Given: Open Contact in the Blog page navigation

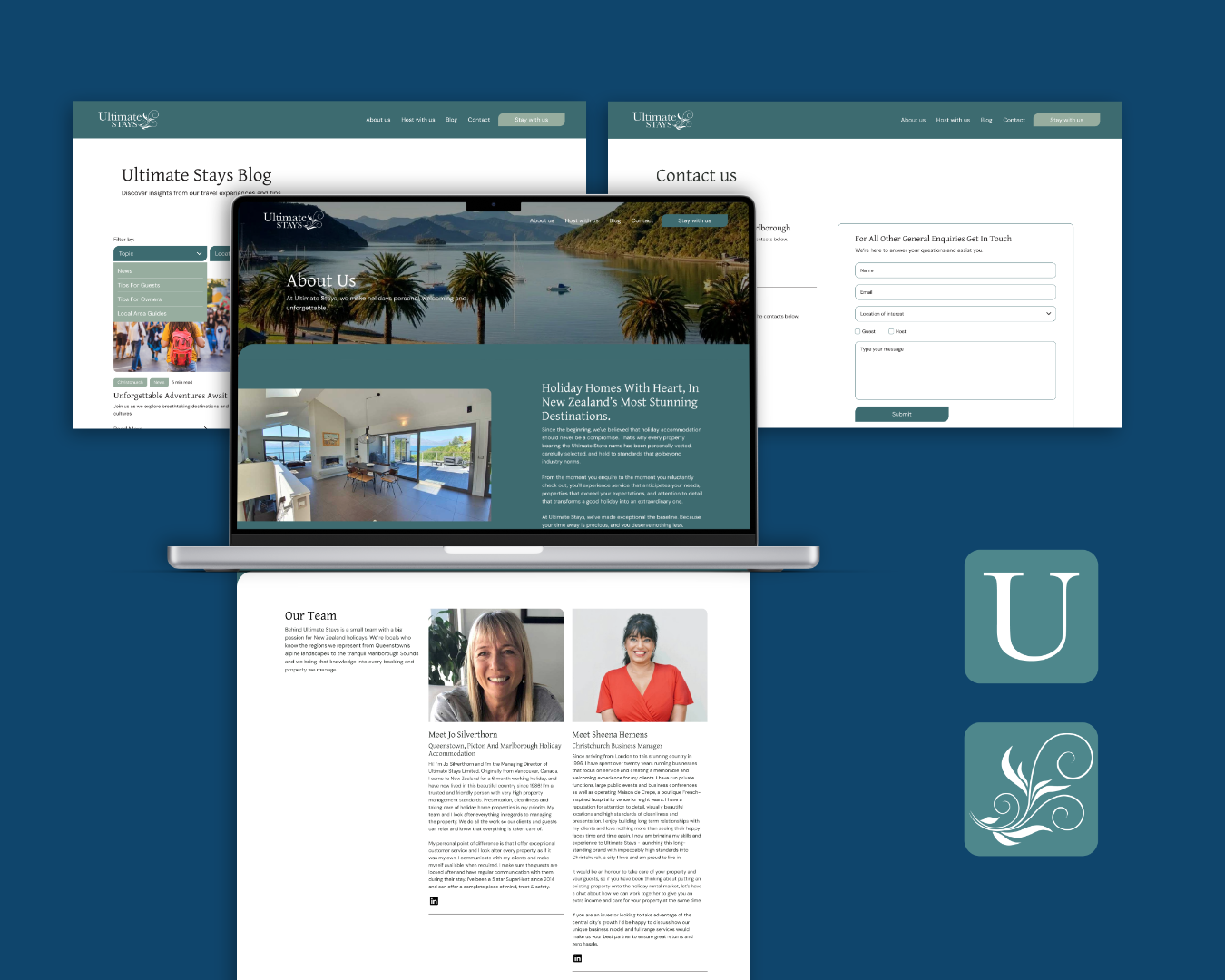Looking at the screenshot, I should point(479,120).
